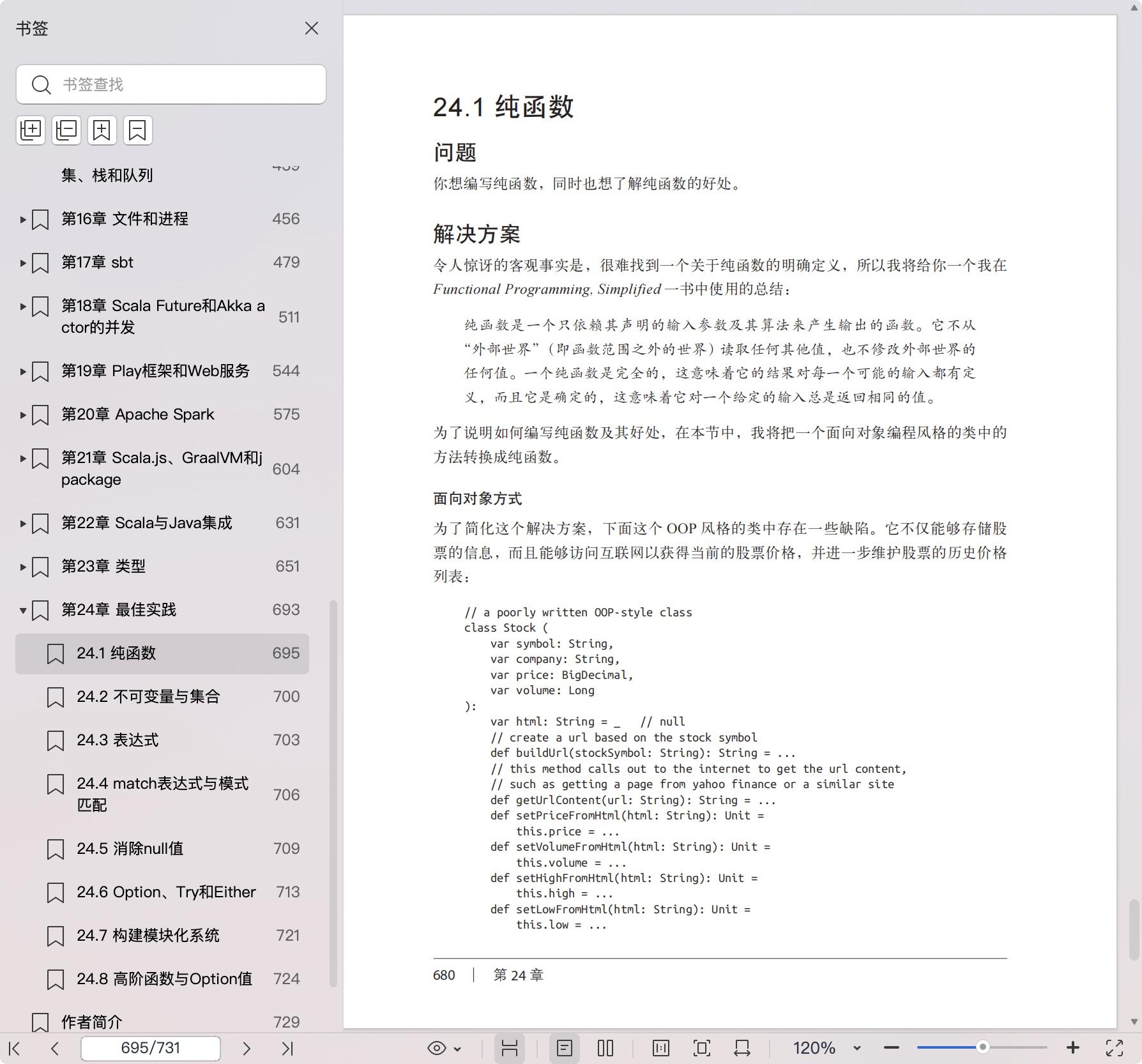This screenshot has height=1064, width=1142.
Task: Expand 第18章 Scala Future和Akka chapter
Action: [x=23, y=307]
